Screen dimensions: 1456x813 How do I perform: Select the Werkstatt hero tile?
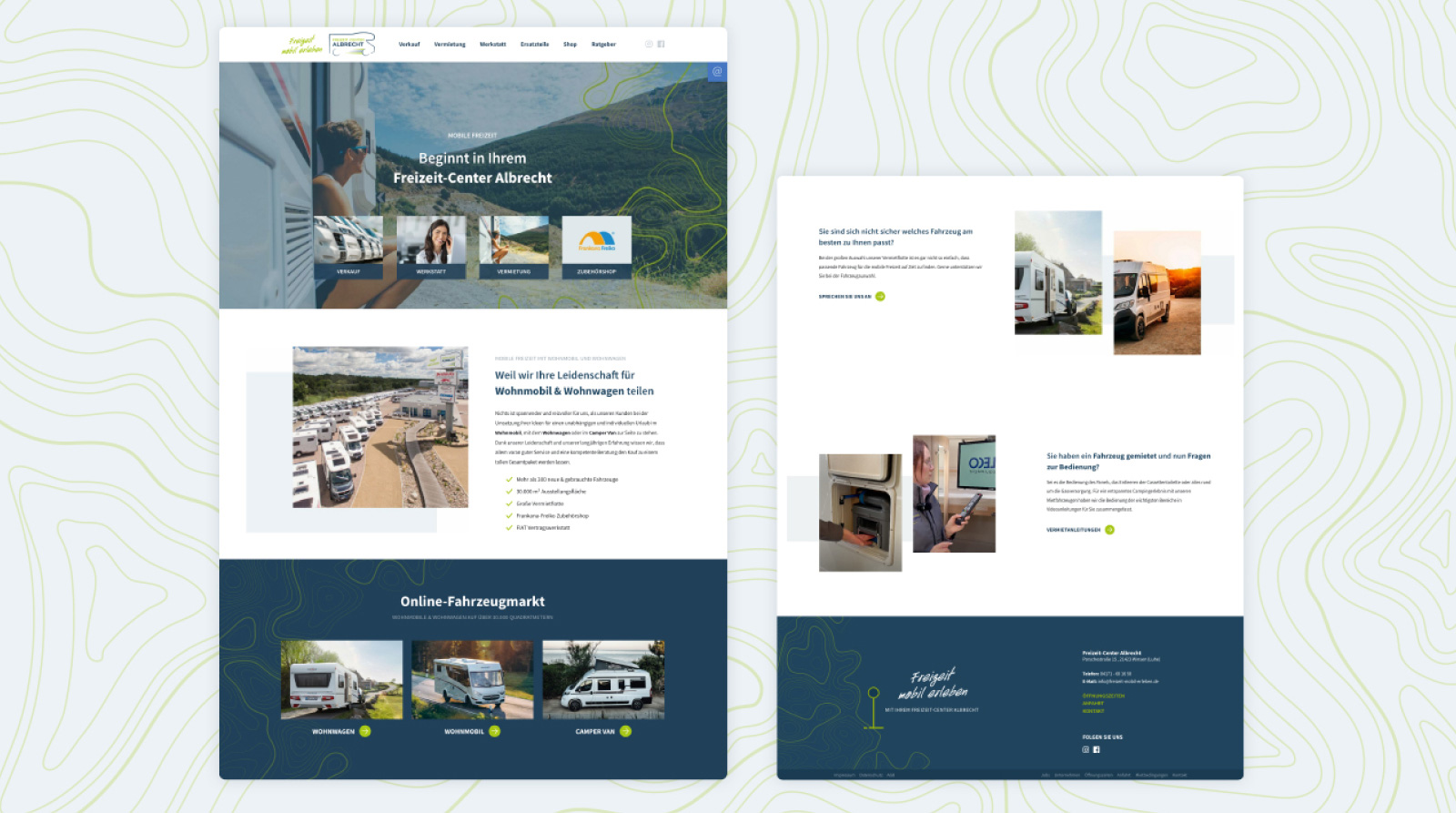(x=430, y=247)
